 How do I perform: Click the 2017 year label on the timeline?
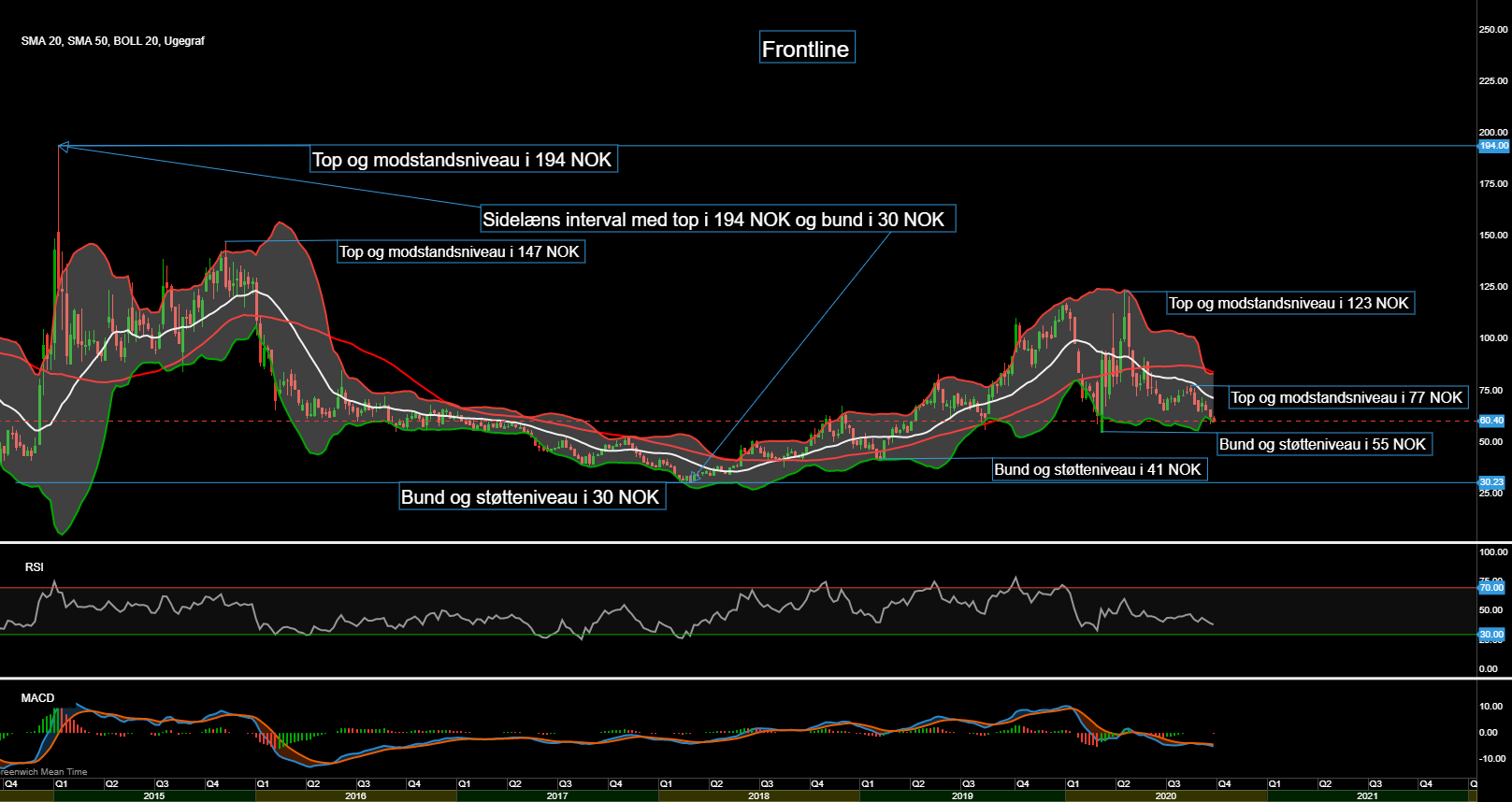[557, 796]
